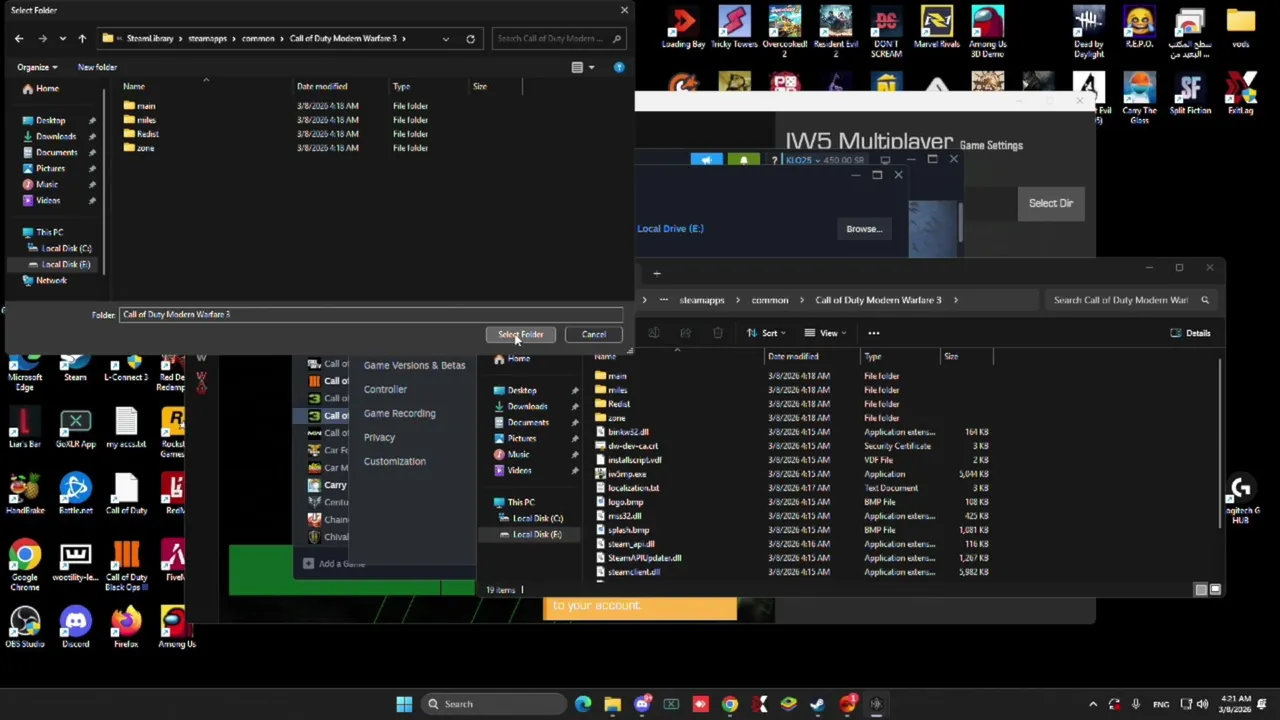This screenshot has height=720, width=1280.
Task: Open the Steam notifications bell icon
Action: point(743,160)
